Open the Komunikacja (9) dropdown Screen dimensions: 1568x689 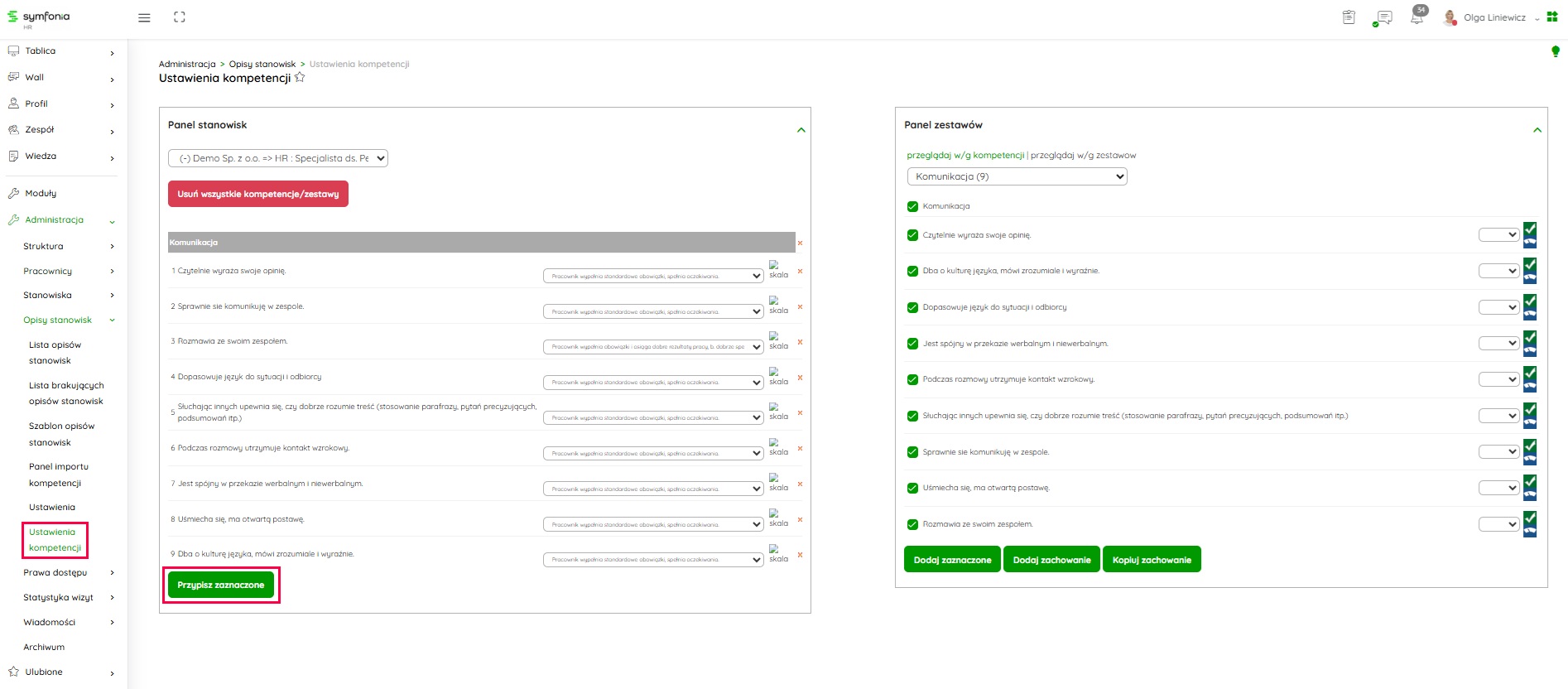1017,176
